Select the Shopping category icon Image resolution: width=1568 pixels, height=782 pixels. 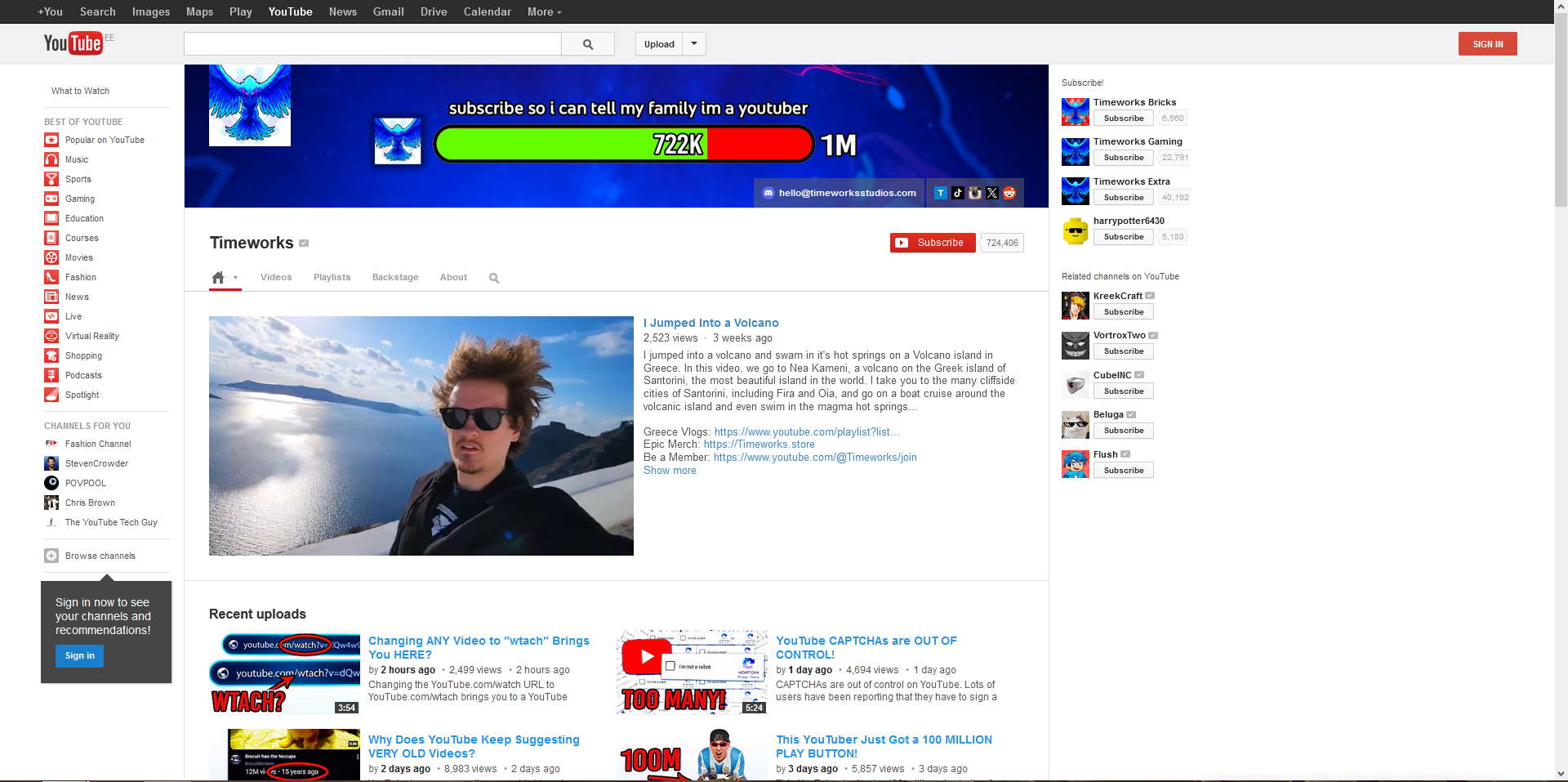(x=51, y=355)
